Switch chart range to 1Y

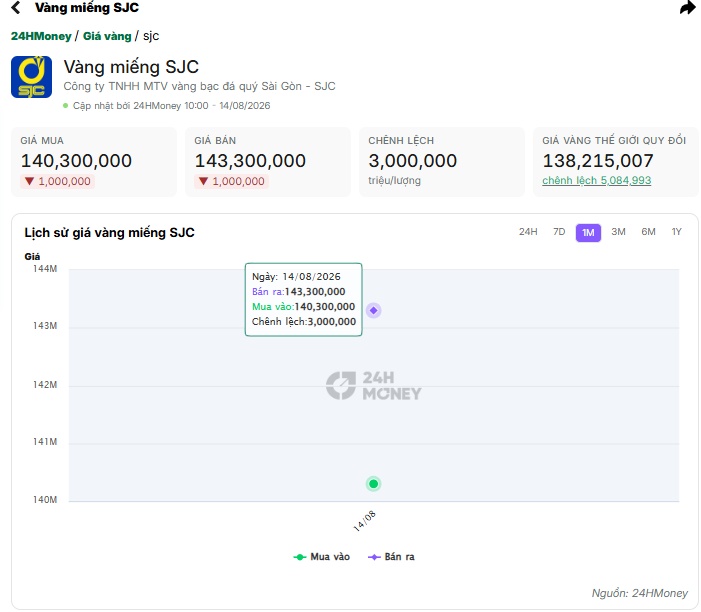676,232
